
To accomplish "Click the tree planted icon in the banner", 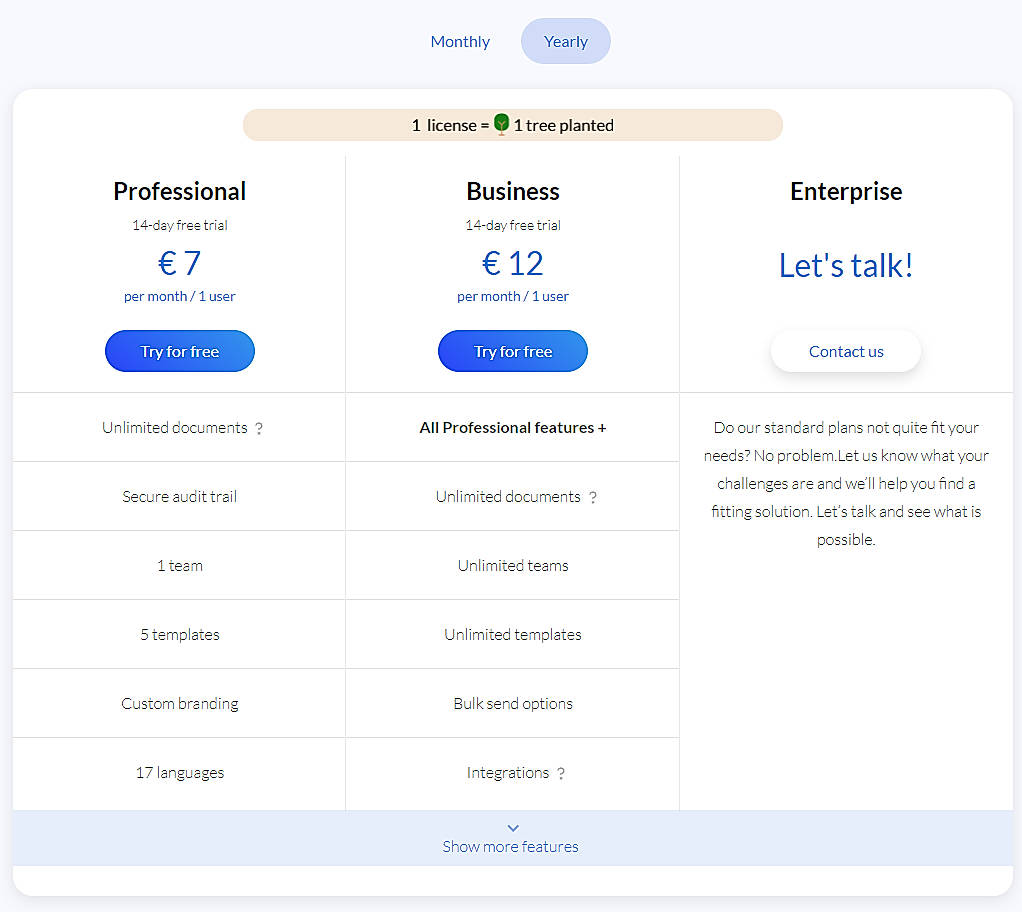I will click(x=501, y=124).
